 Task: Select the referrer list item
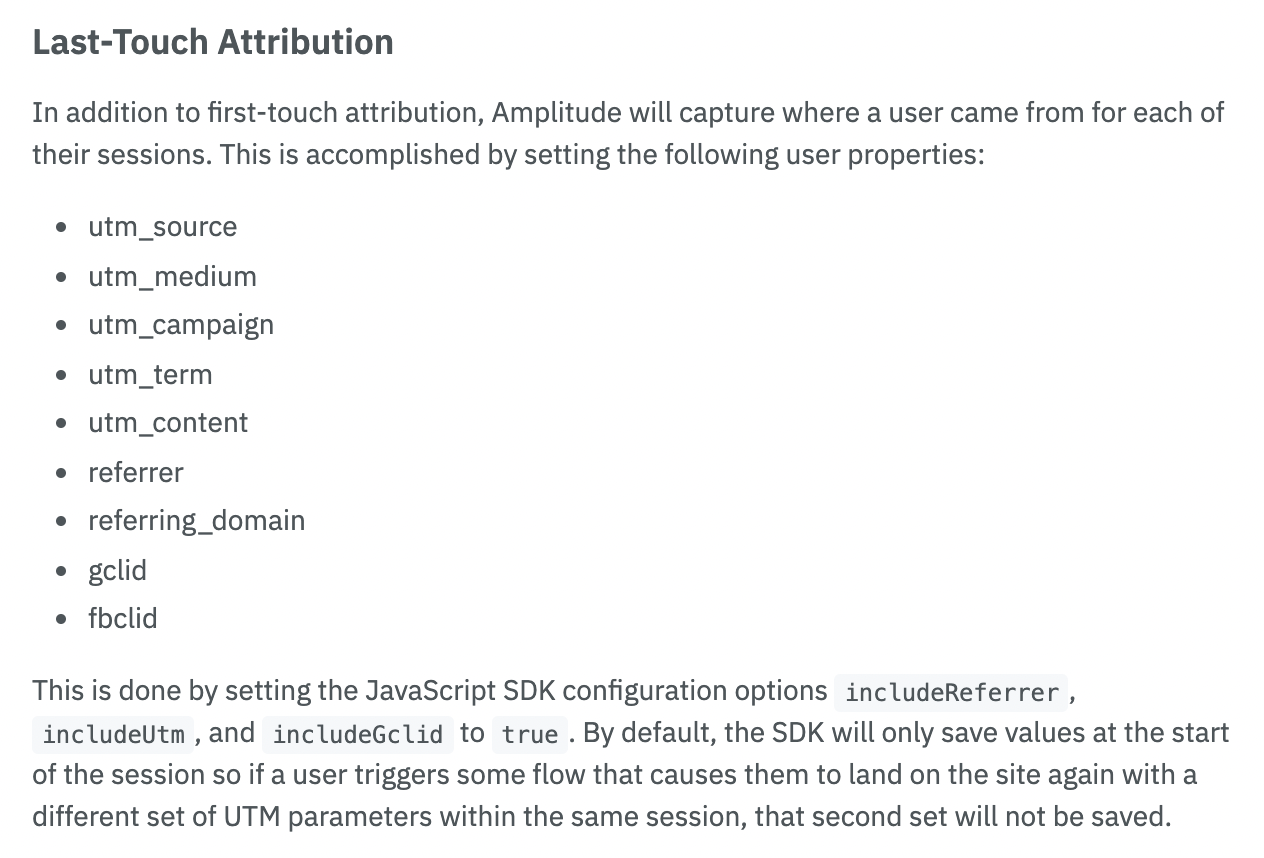pos(136,472)
